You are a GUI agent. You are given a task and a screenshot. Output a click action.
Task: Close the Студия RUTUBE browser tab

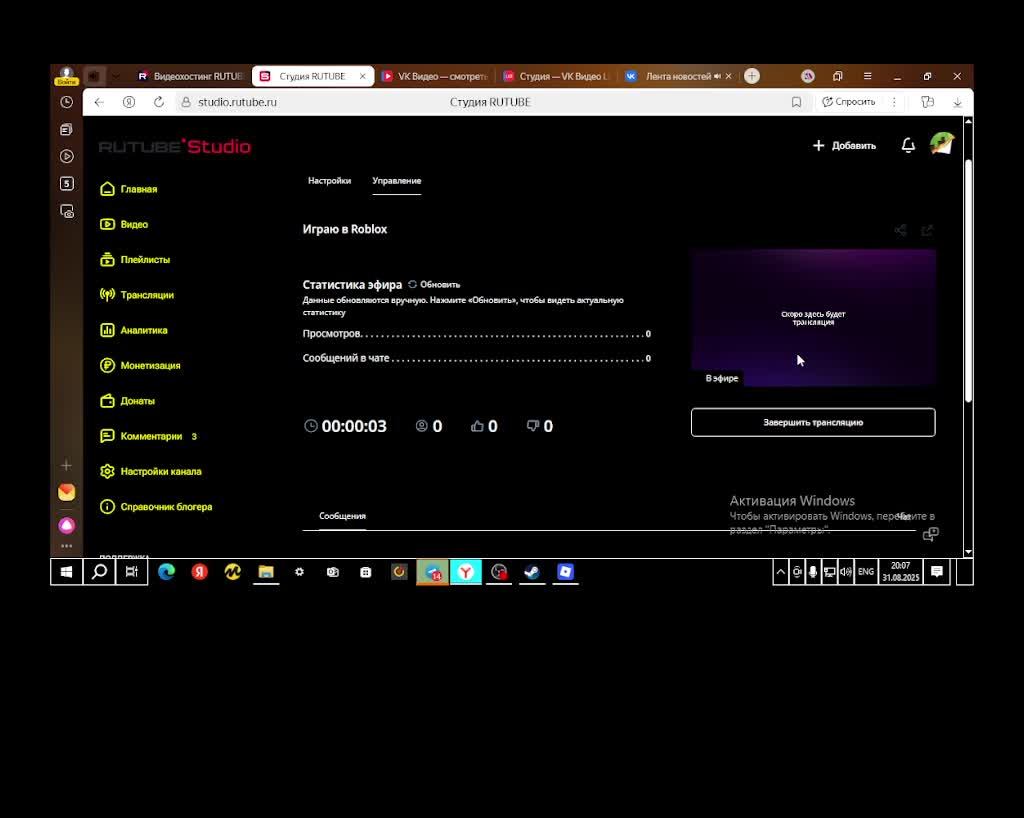point(362,76)
